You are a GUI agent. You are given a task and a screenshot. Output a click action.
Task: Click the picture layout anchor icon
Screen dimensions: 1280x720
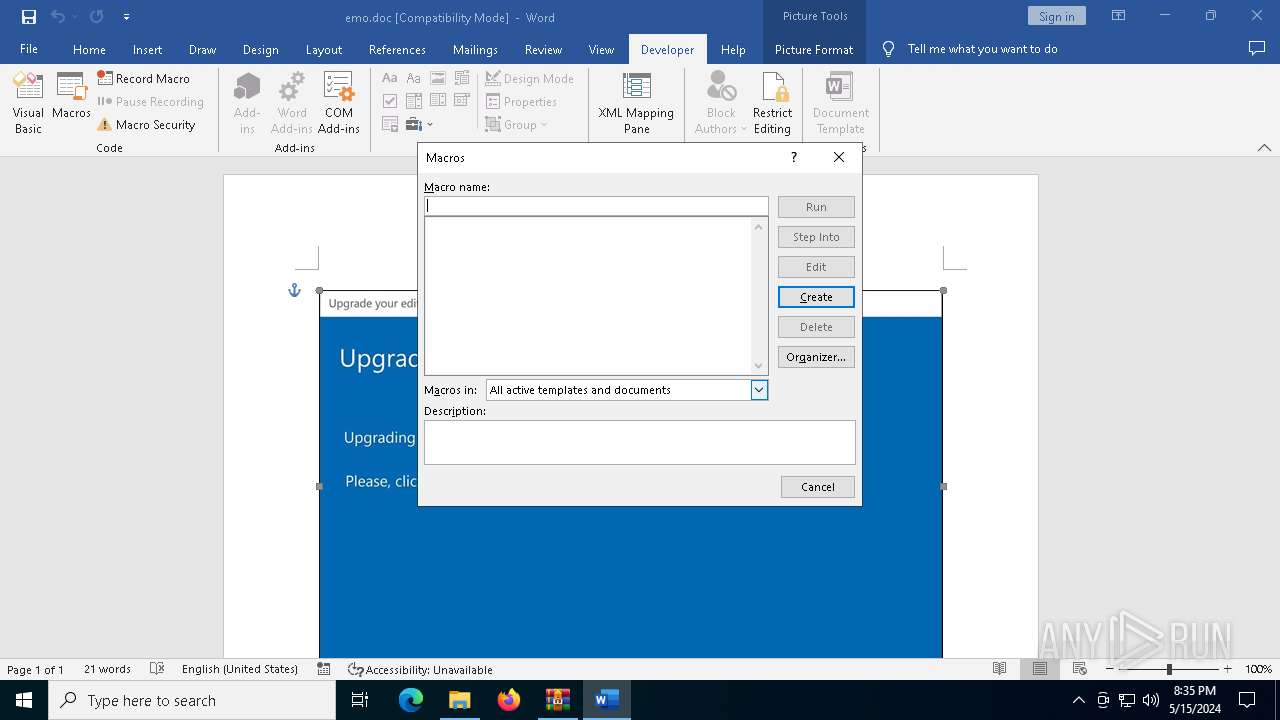[294, 290]
